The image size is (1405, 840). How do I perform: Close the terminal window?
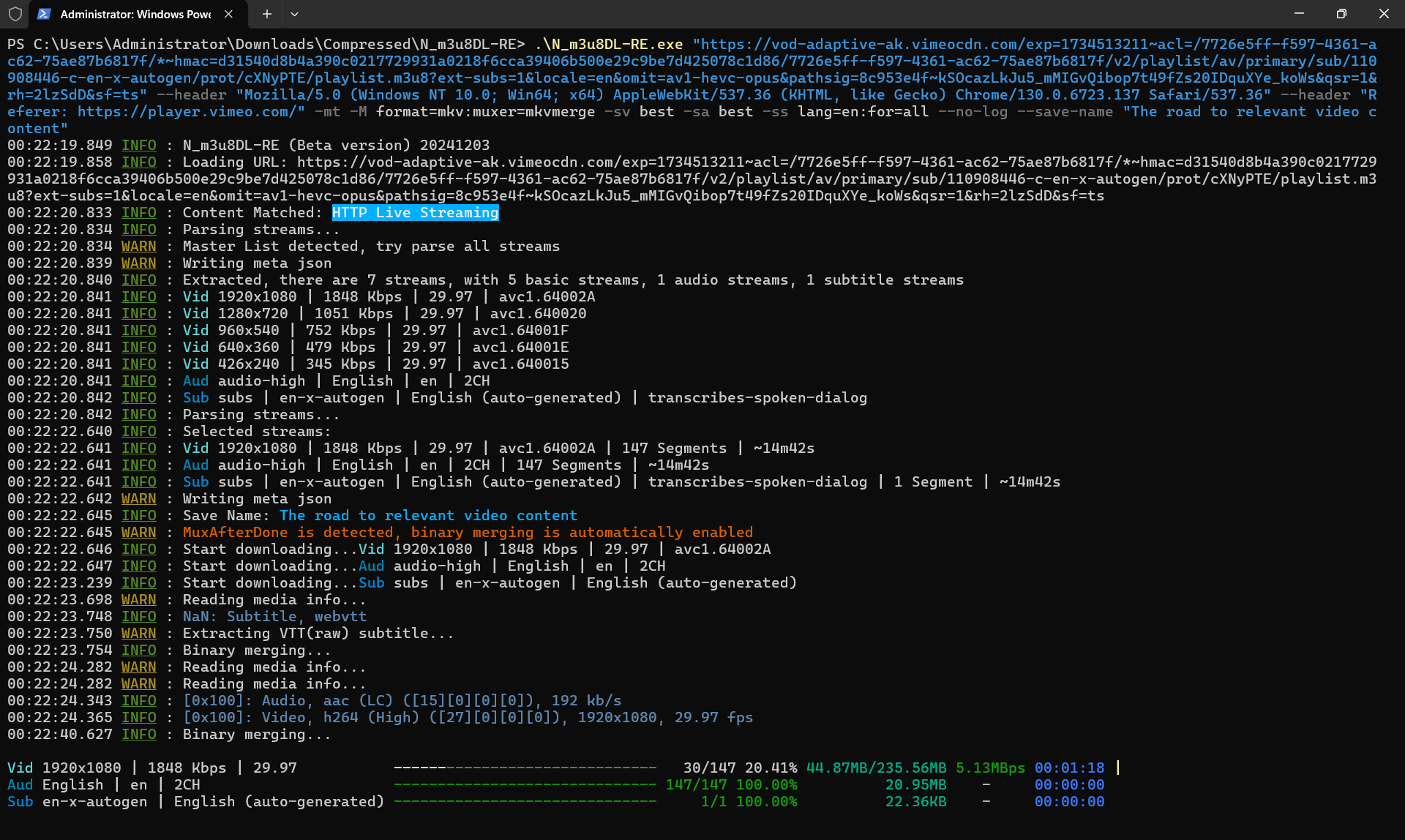coord(1383,14)
